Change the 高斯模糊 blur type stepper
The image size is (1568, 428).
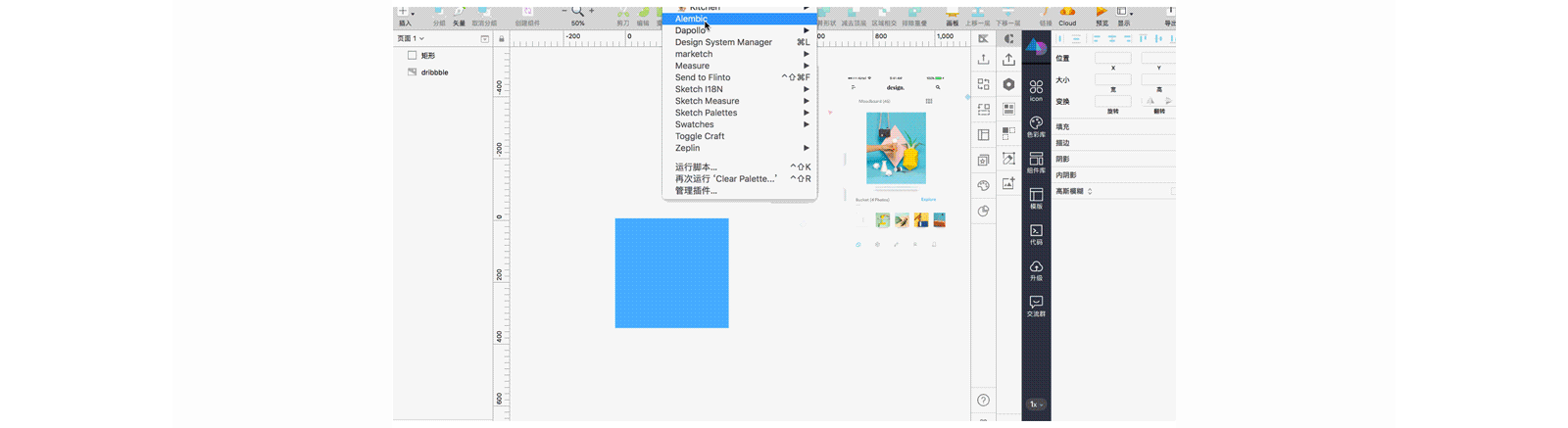[x=1090, y=191]
